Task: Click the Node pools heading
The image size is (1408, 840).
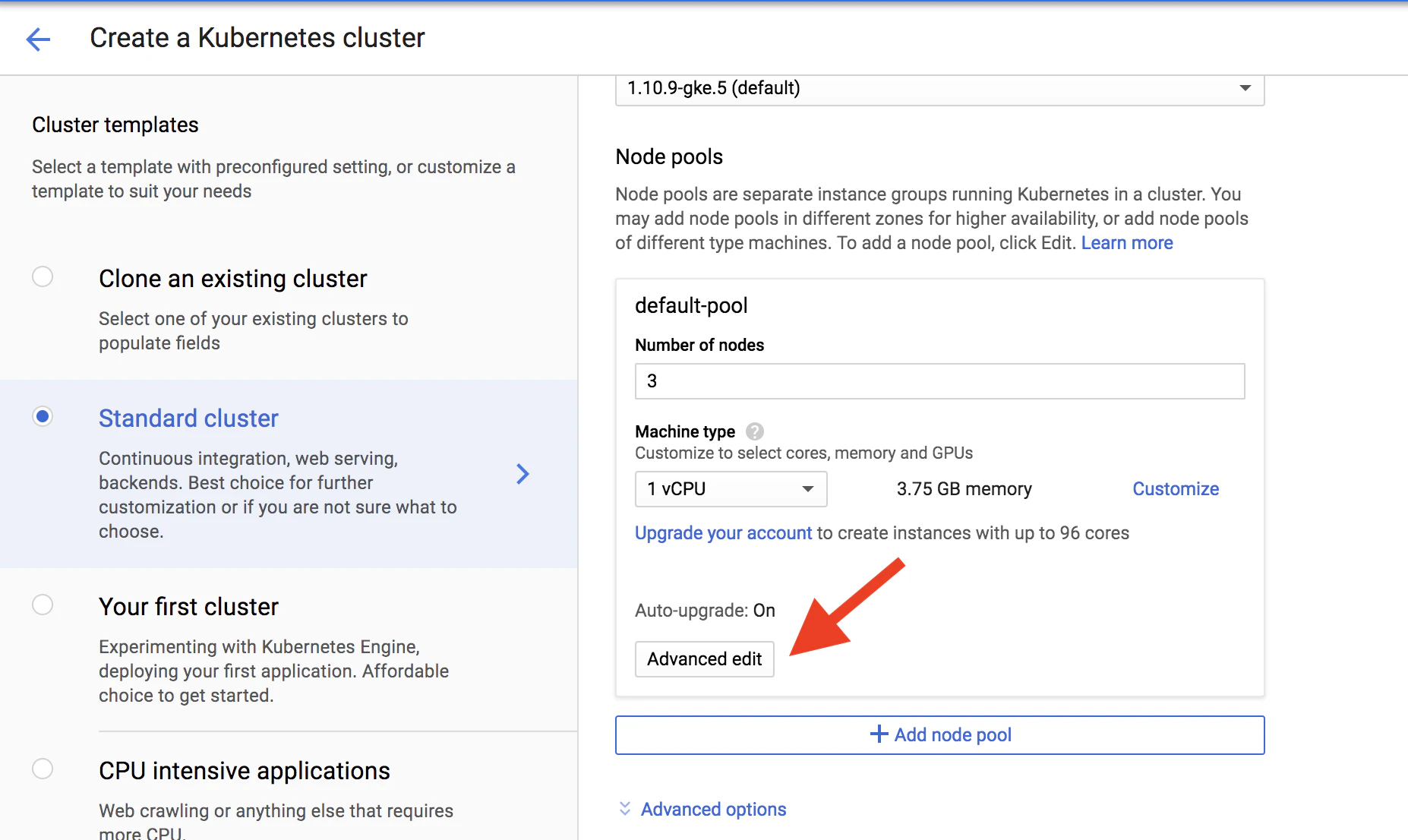Action: coord(669,156)
